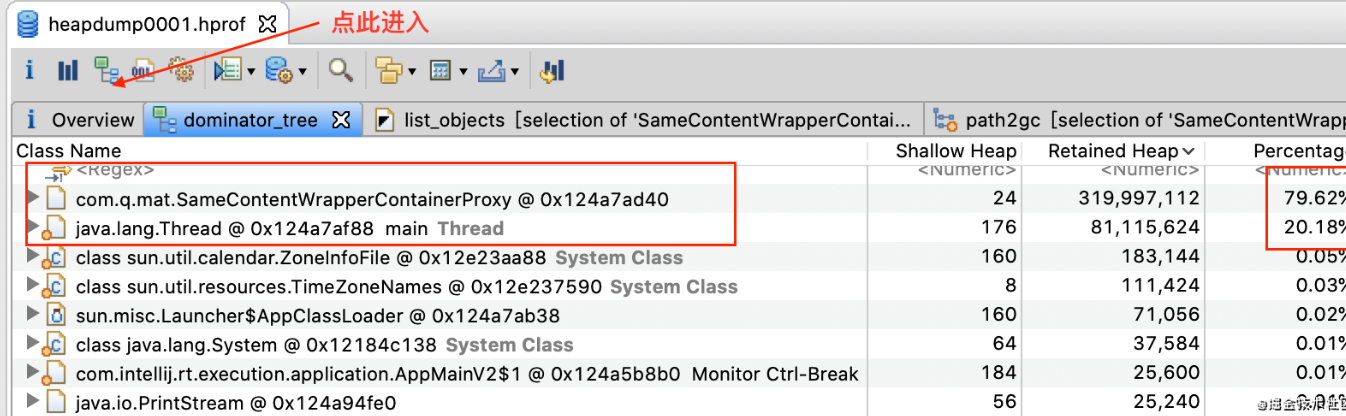Sort by the Retained Heap column header
Image resolution: width=1346 pixels, height=416 pixels.
pos(1113,151)
